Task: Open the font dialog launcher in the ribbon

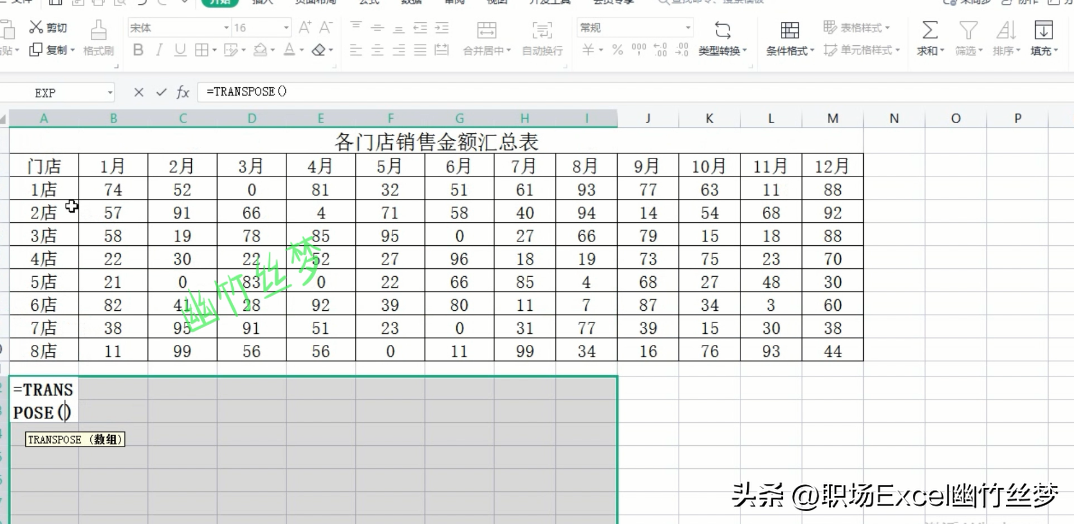Action: pyautogui.click(x=335, y=66)
